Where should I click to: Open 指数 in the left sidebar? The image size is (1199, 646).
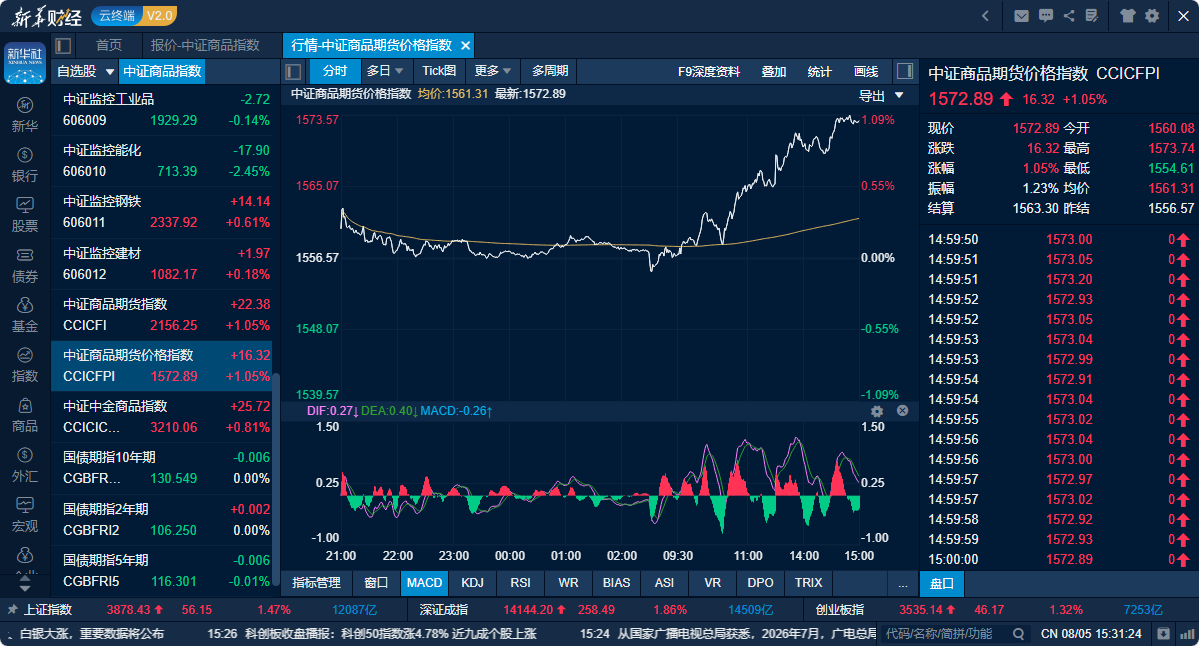coord(24,365)
